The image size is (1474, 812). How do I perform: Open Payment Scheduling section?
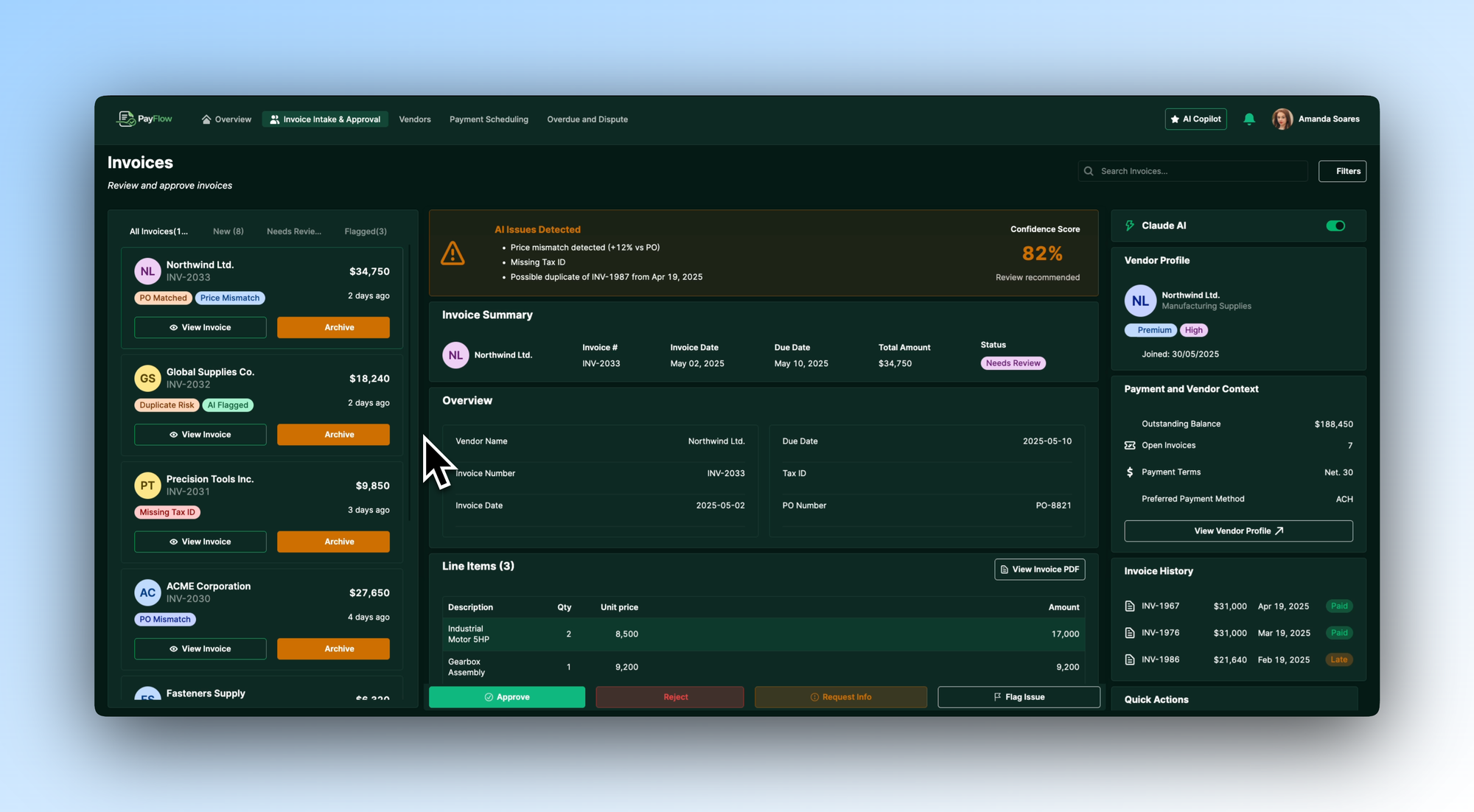click(x=489, y=119)
